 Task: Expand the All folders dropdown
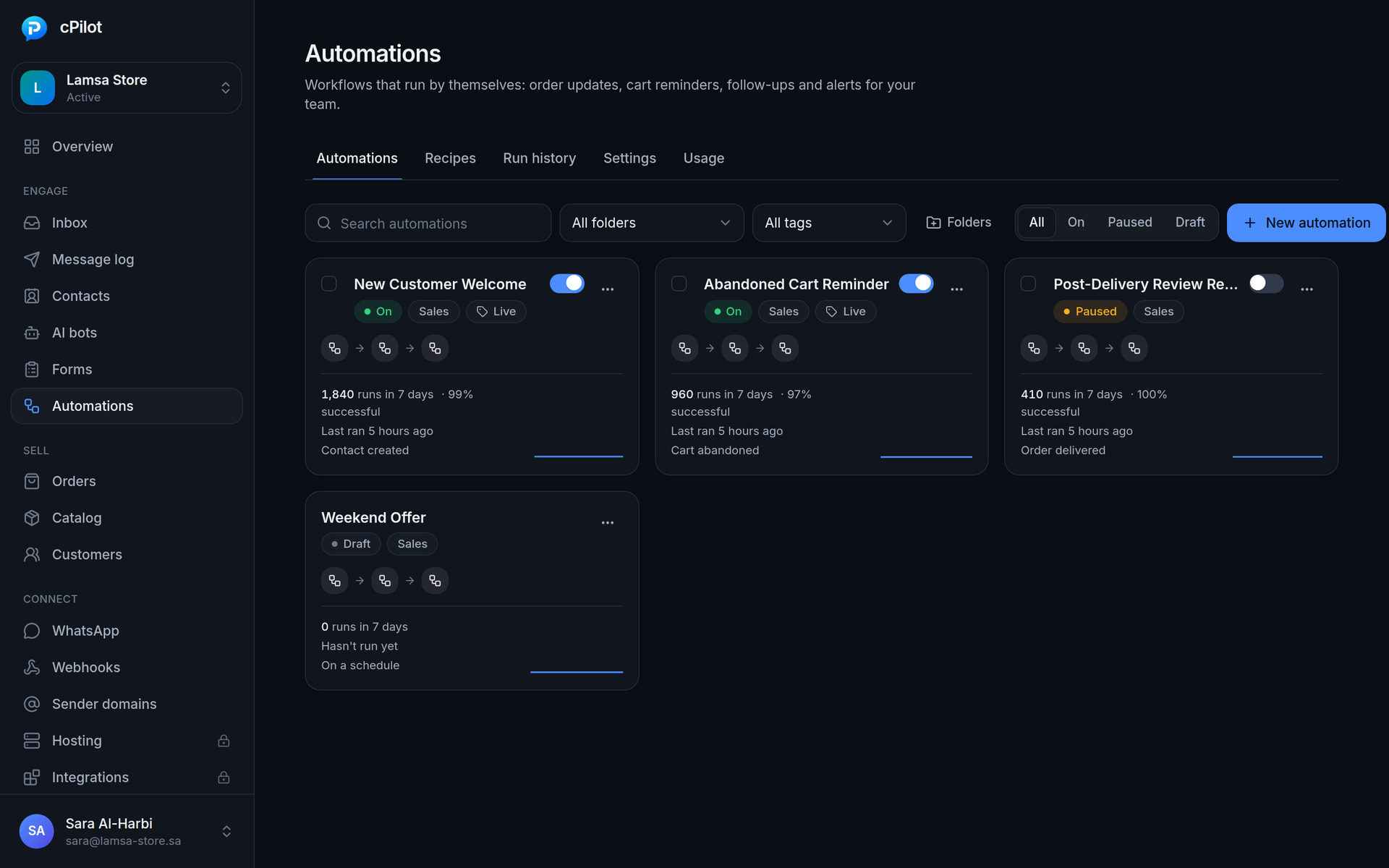[652, 223]
